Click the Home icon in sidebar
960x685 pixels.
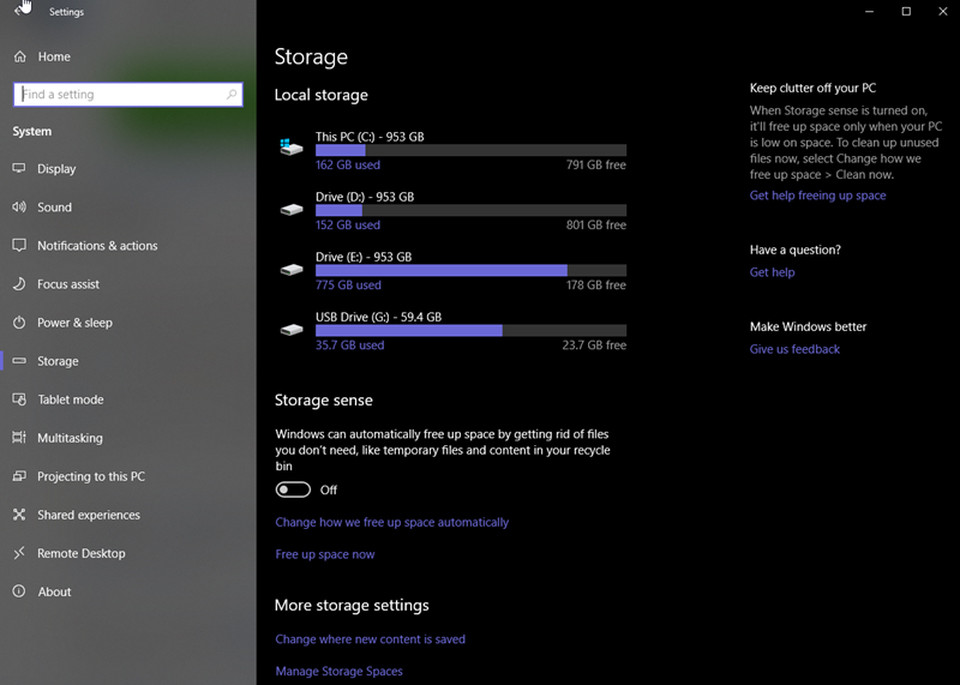click(20, 57)
